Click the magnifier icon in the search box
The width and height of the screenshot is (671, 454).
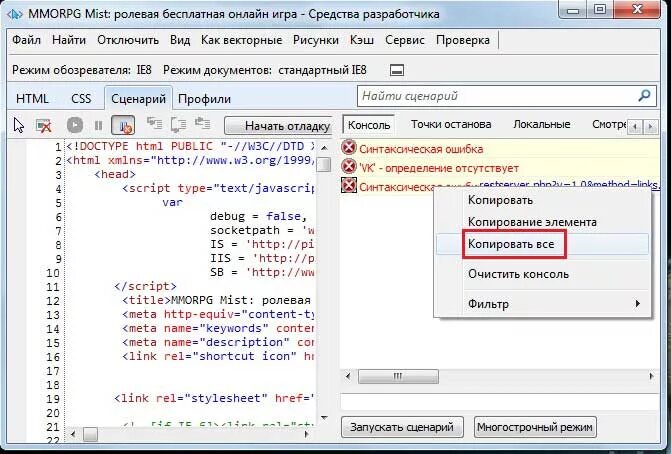tap(644, 95)
